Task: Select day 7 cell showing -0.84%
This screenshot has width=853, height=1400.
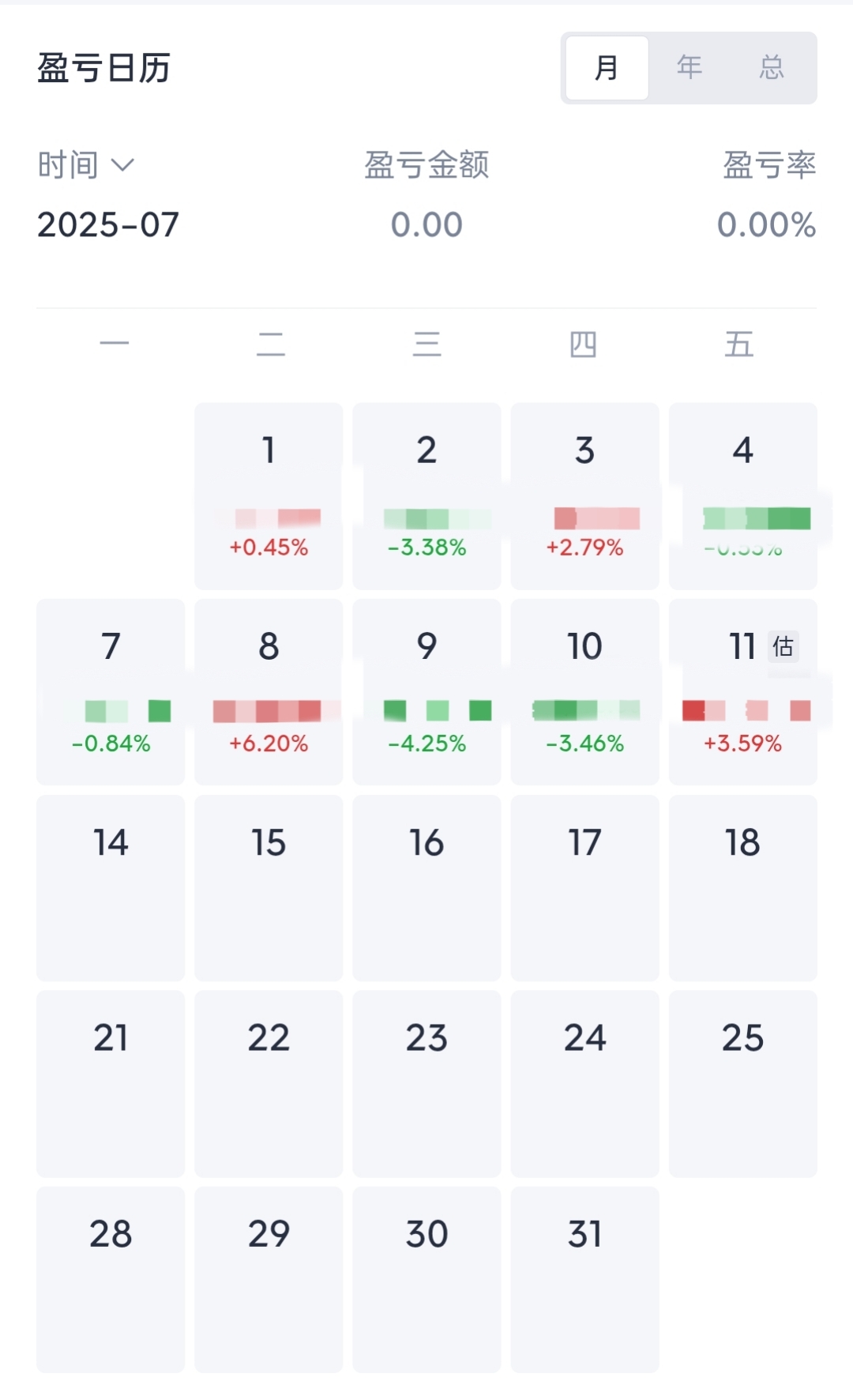Action: point(111,691)
